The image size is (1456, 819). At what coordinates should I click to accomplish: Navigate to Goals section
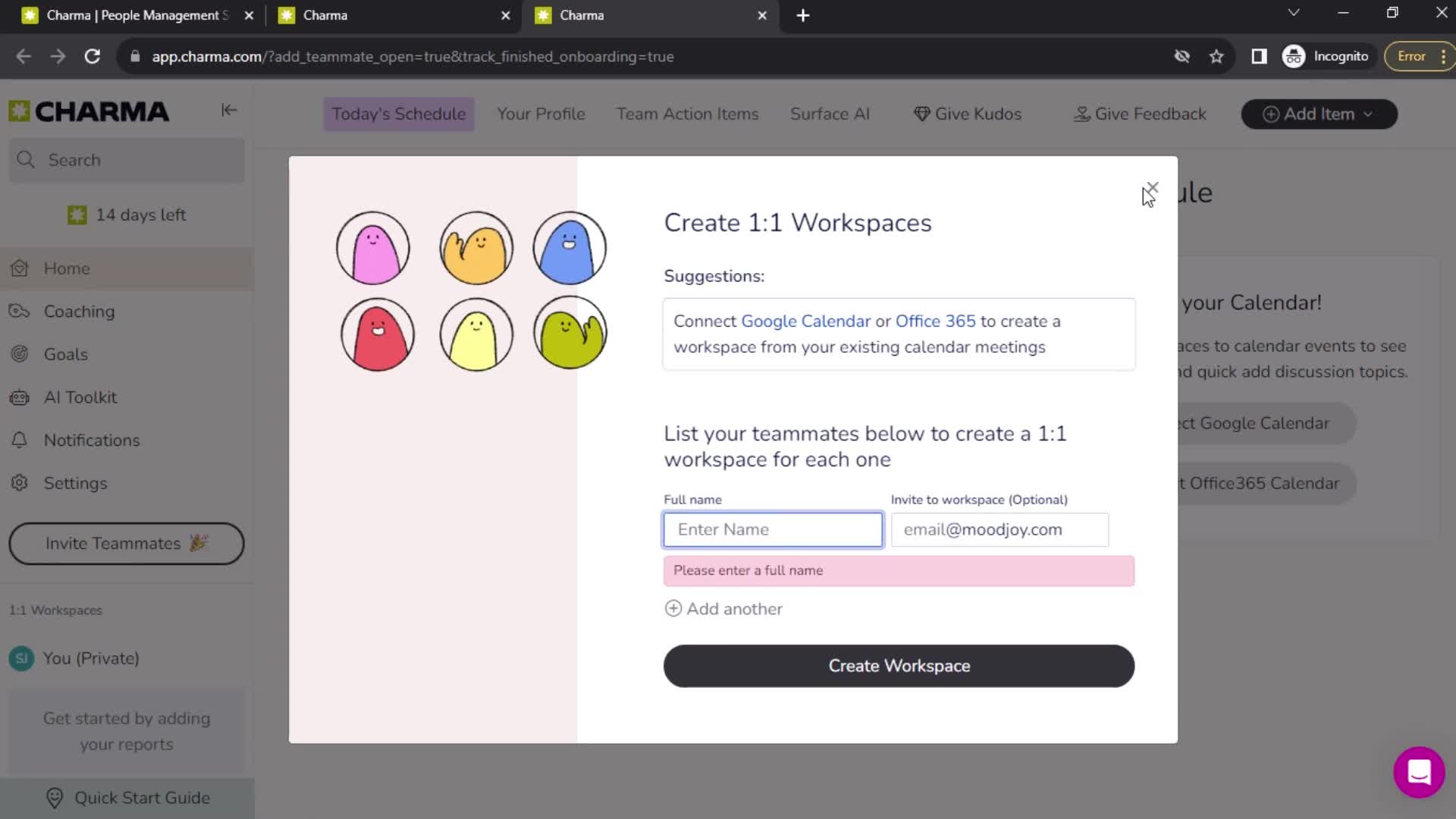click(64, 354)
